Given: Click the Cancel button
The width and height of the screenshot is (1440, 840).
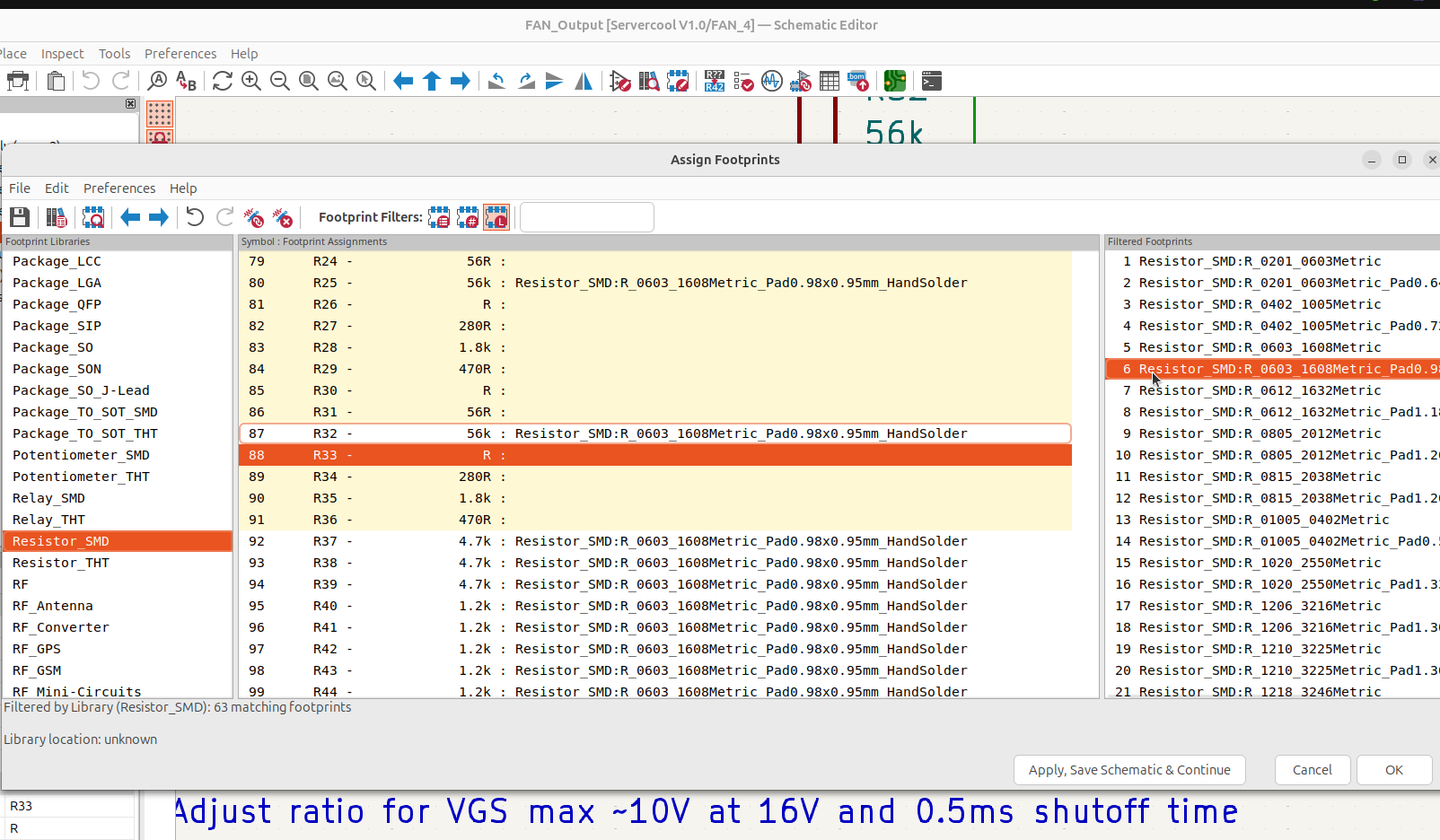Looking at the screenshot, I should 1313,770.
